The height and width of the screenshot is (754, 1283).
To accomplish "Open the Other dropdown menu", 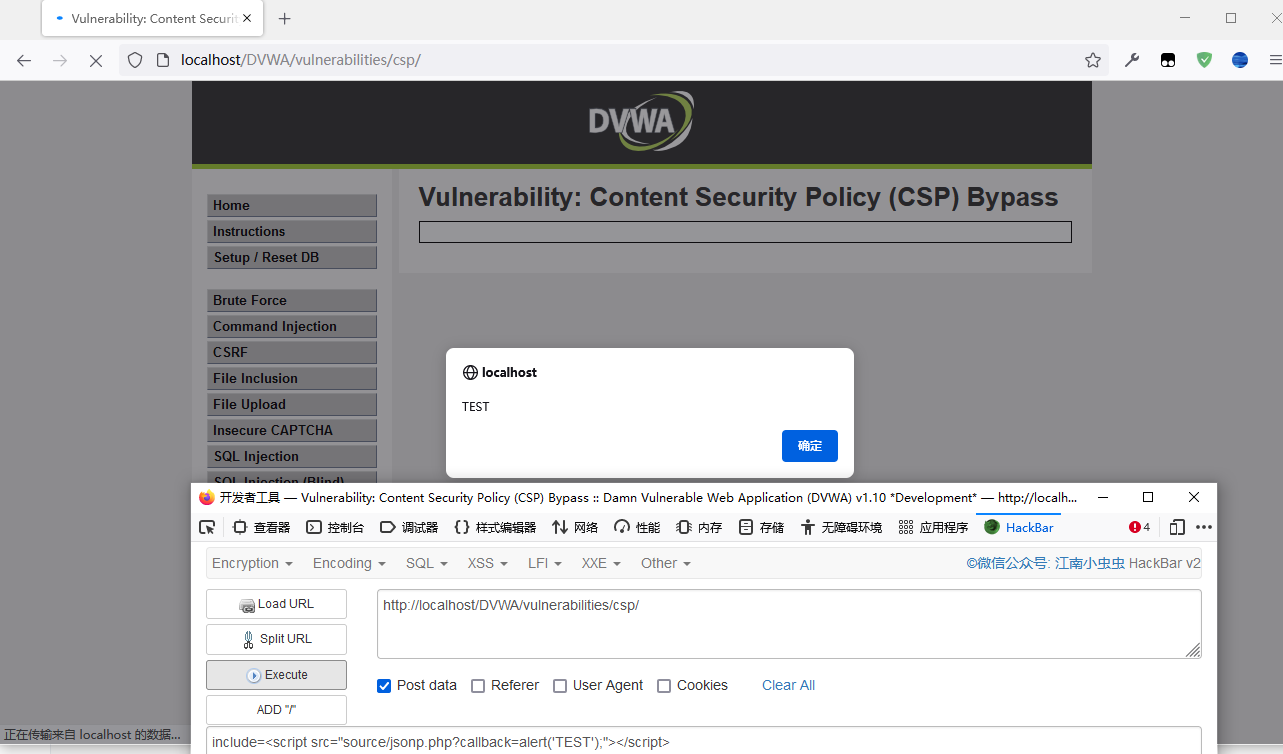I will click(x=666, y=563).
